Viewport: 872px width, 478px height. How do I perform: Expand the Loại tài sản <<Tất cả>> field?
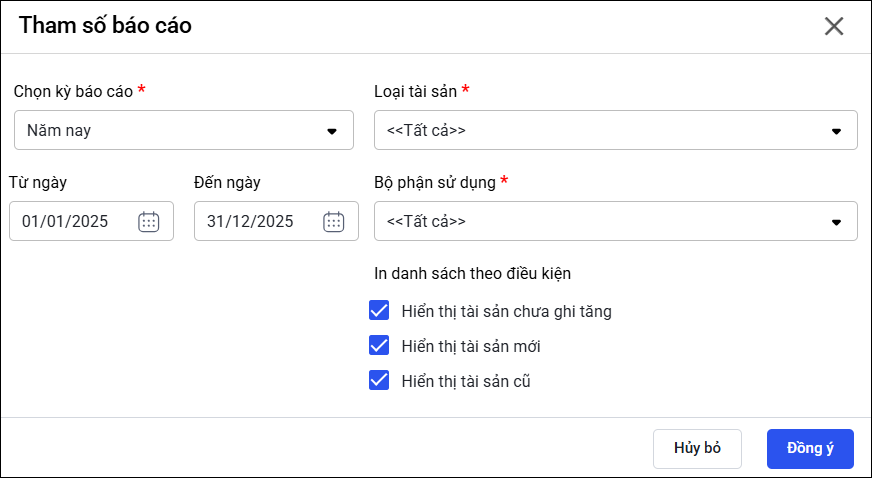point(600,131)
